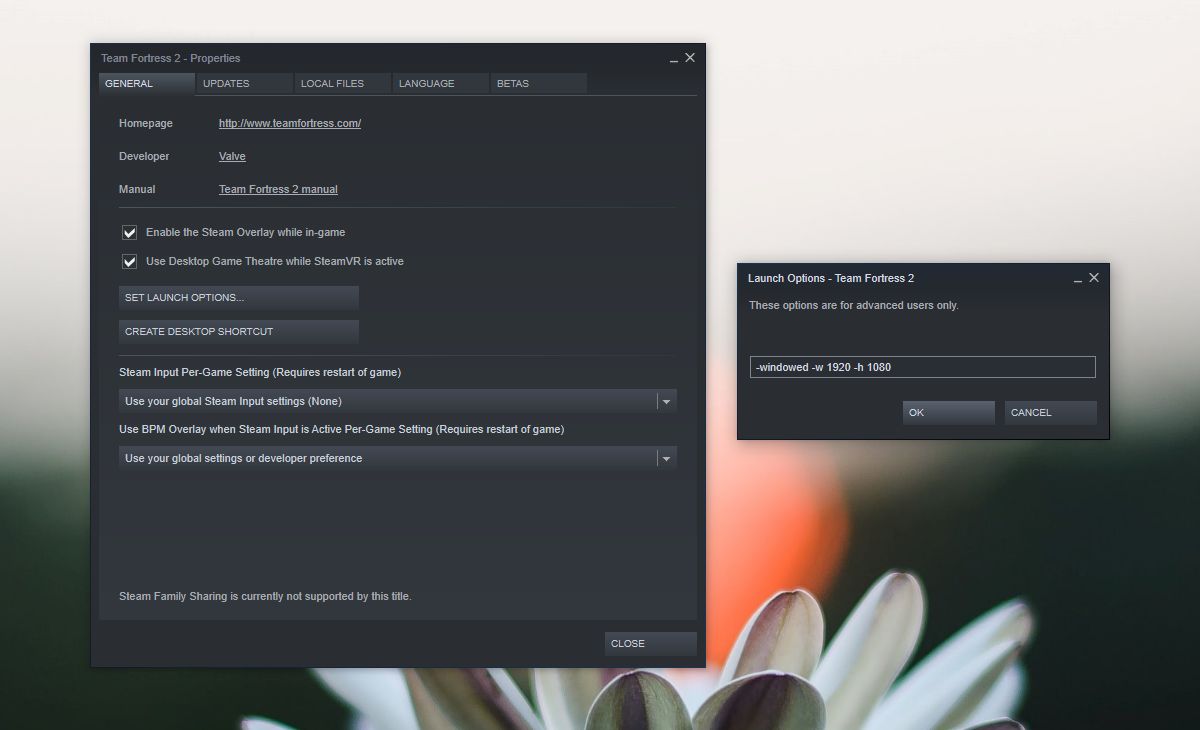Click the SET LAUNCH OPTIONS button
Screen dimensions: 1200x730
pos(238,297)
